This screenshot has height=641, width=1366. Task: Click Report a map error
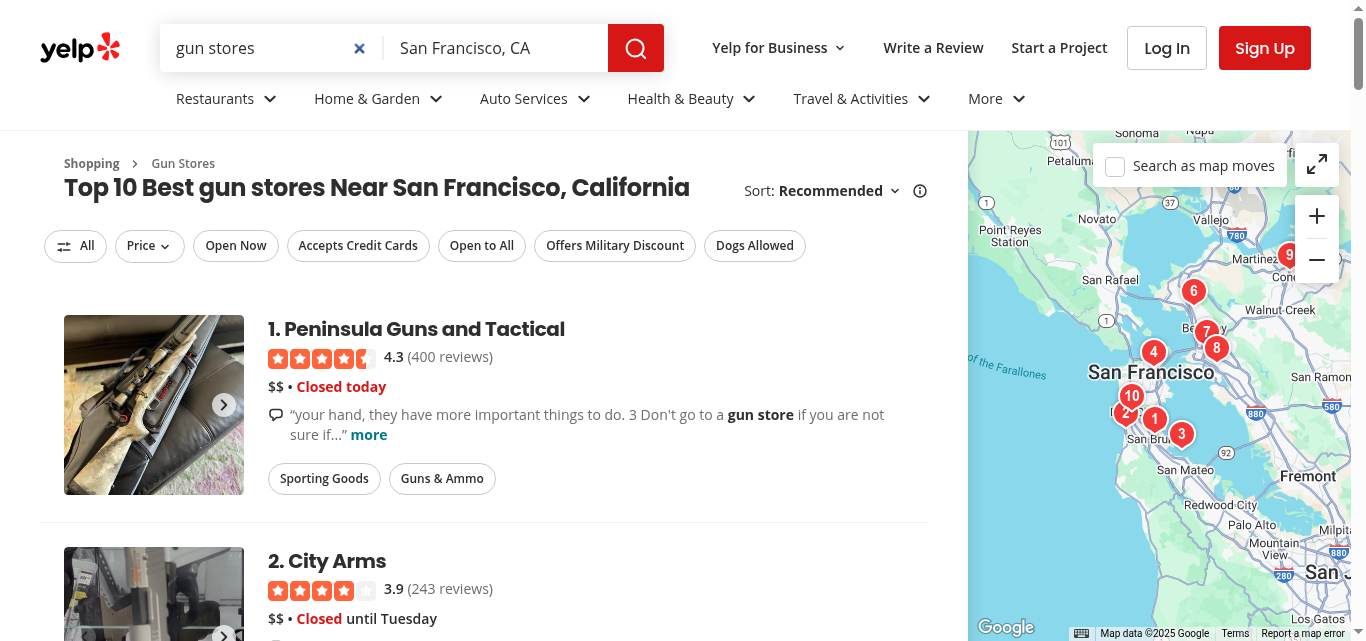click(x=1303, y=633)
